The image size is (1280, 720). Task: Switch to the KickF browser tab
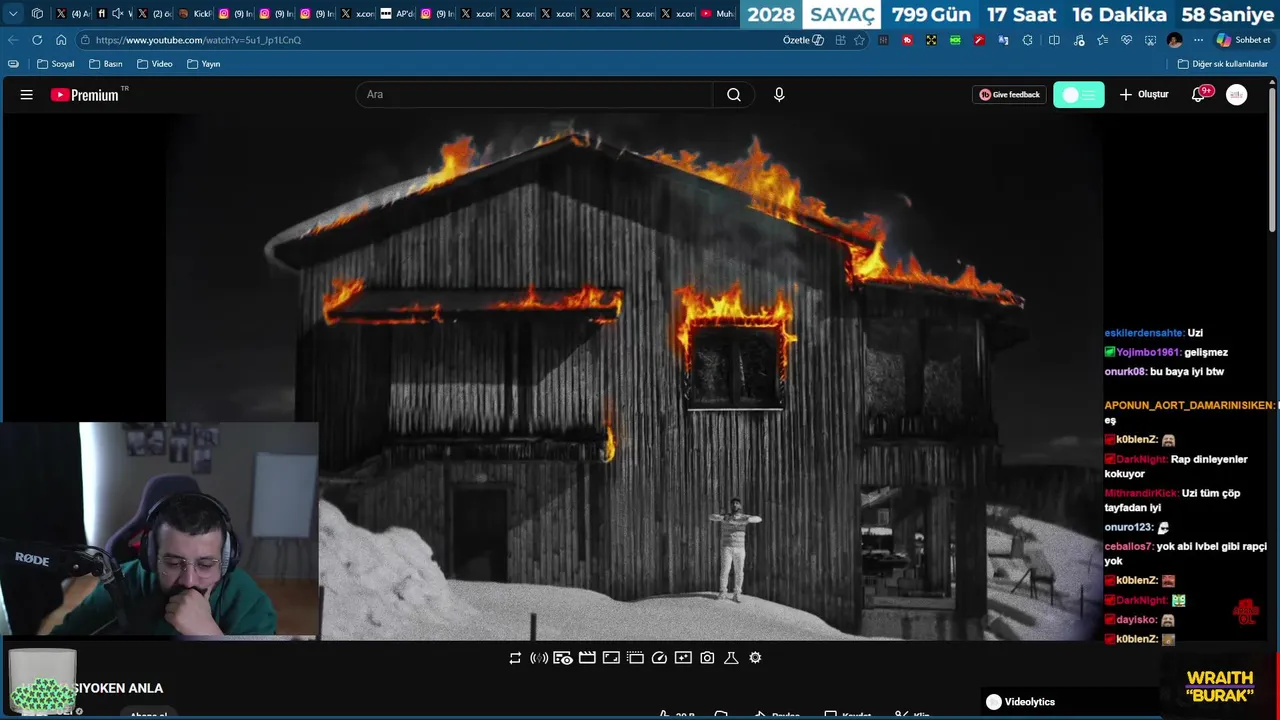pyautogui.click(x=195, y=14)
